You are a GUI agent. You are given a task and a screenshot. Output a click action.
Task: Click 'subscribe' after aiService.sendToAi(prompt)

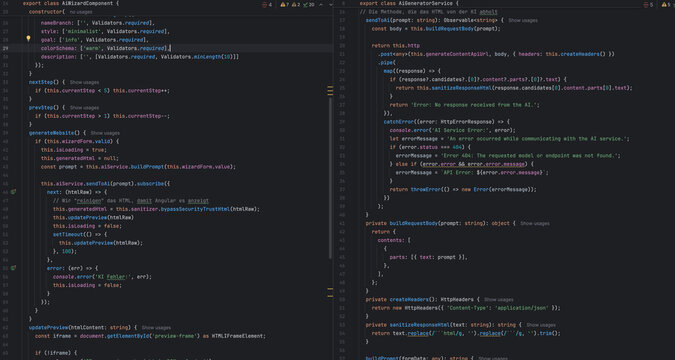pyautogui.click(x=150, y=183)
